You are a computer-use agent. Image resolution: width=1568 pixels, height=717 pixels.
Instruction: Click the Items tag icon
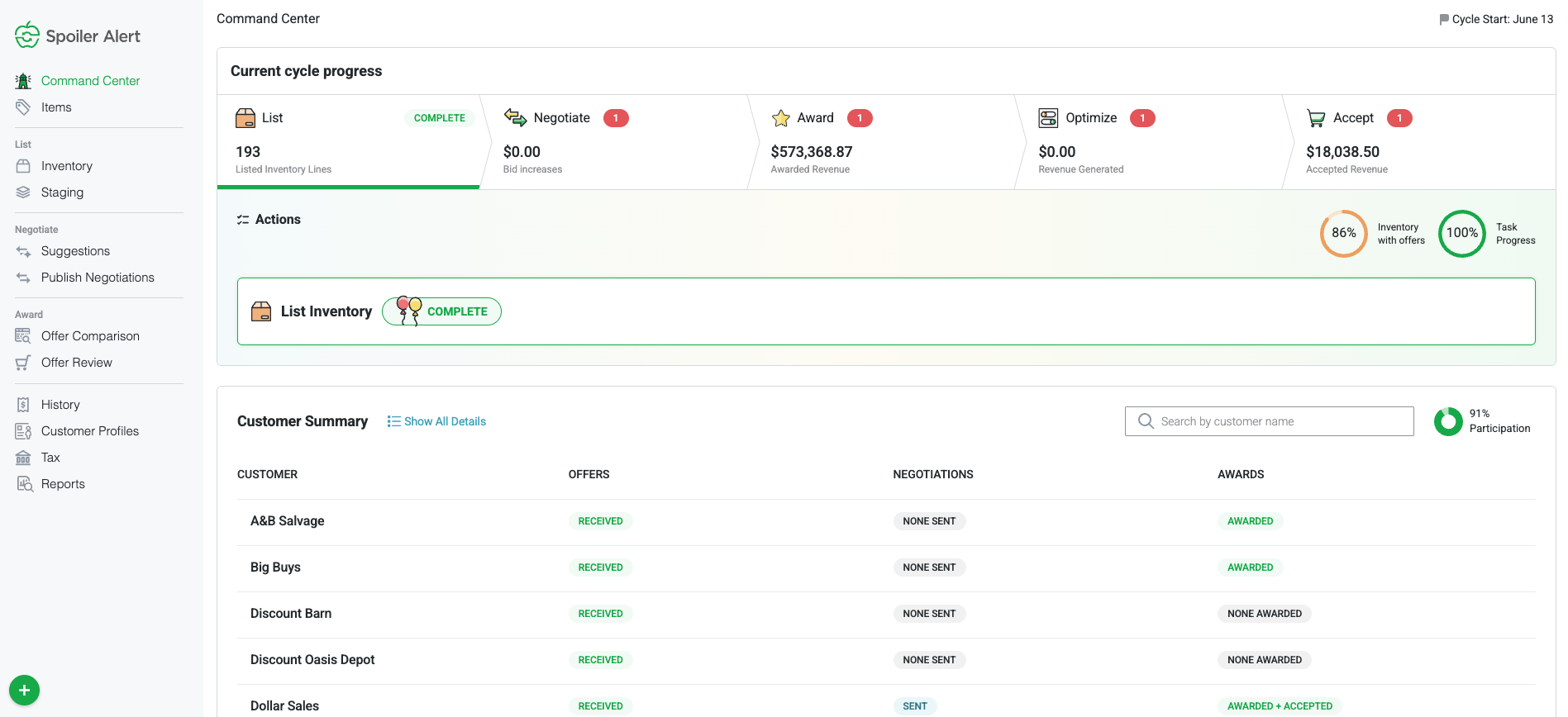coord(23,107)
